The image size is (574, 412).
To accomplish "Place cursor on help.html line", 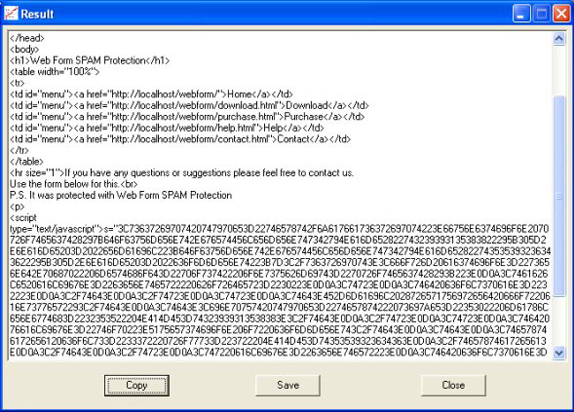I will pos(167,128).
